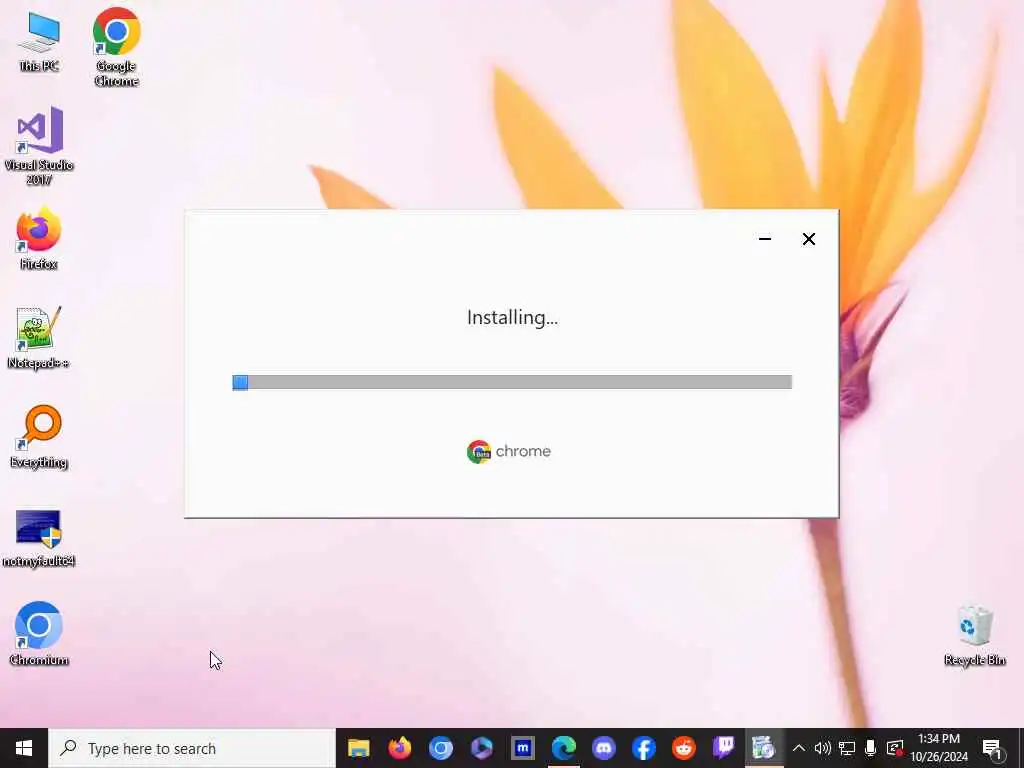Open the clock showing 1:34 PM
1024x768 pixels.
pyautogui.click(x=939, y=748)
